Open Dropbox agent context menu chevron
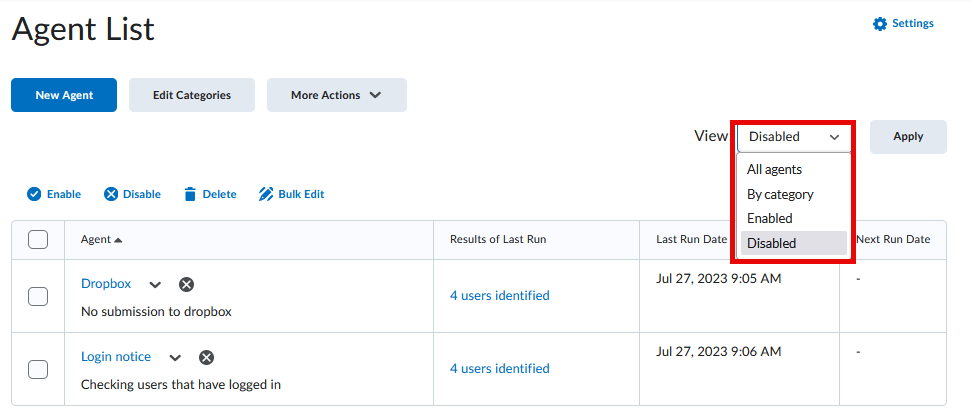The width and height of the screenshot is (971, 411). [x=155, y=285]
